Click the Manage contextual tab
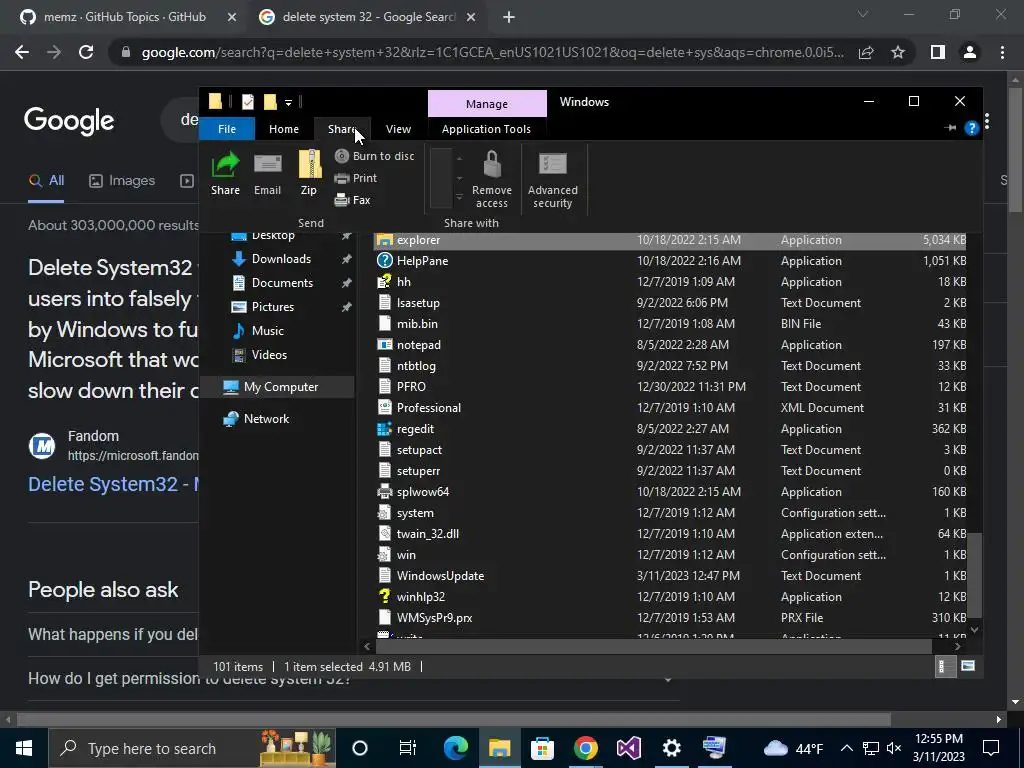The width and height of the screenshot is (1024, 768). click(487, 104)
